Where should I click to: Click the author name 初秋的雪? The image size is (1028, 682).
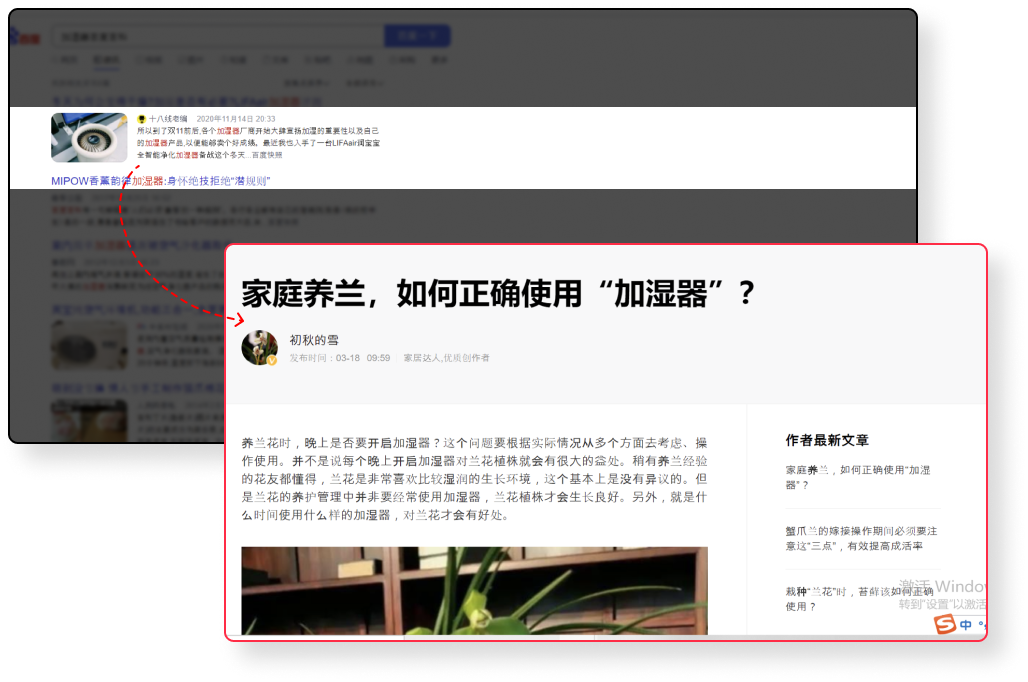pos(314,340)
